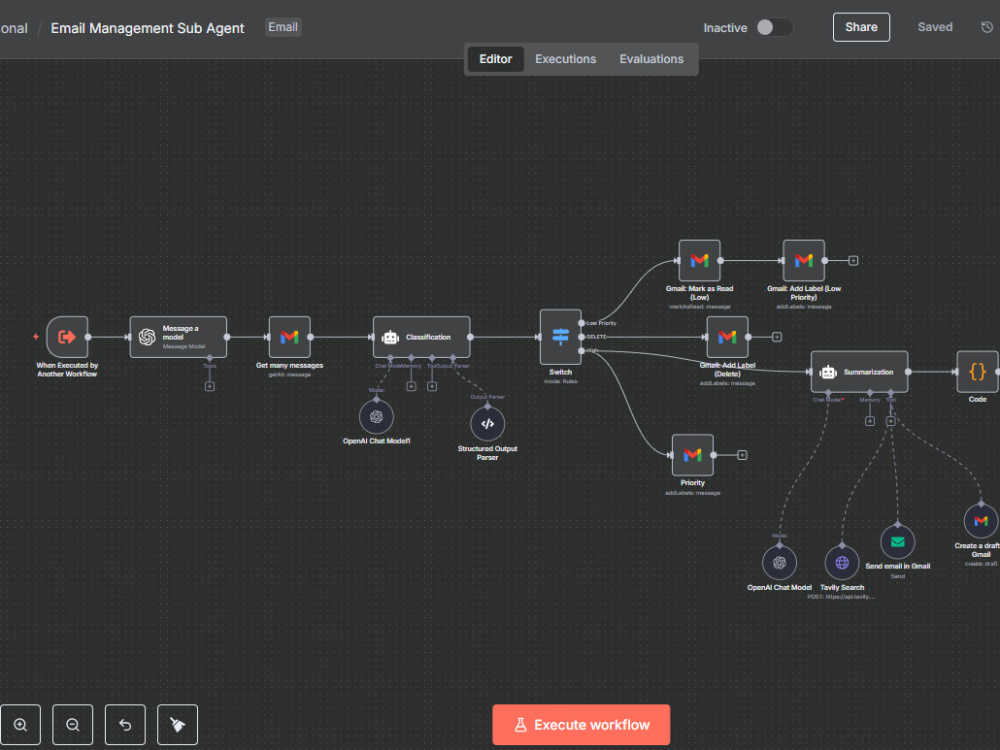Open the Classification agent node
Image resolution: width=1000 pixels, height=750 pixels.
click(x=422, y=337)
